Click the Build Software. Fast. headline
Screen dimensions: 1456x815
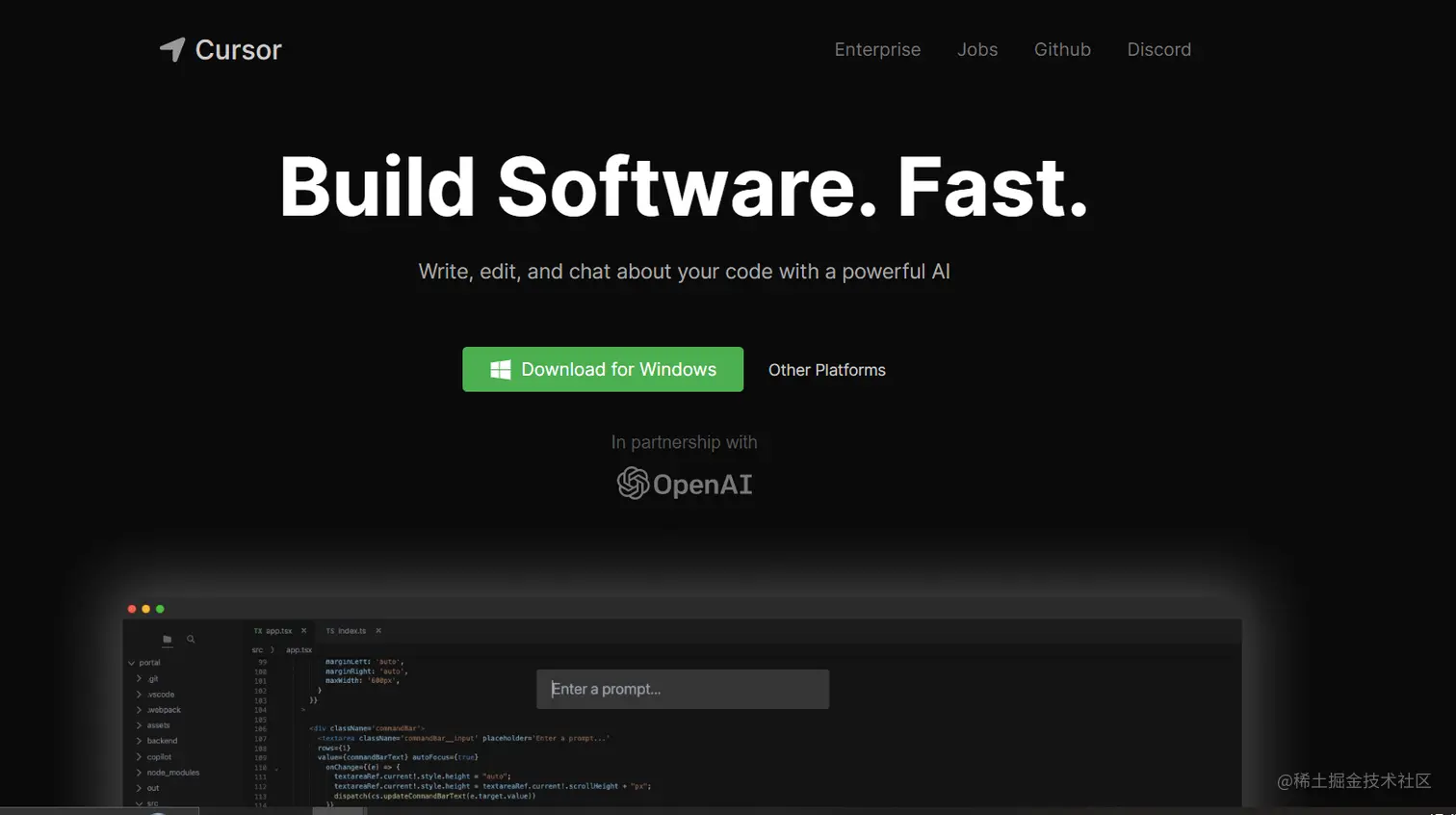point(684,186)
